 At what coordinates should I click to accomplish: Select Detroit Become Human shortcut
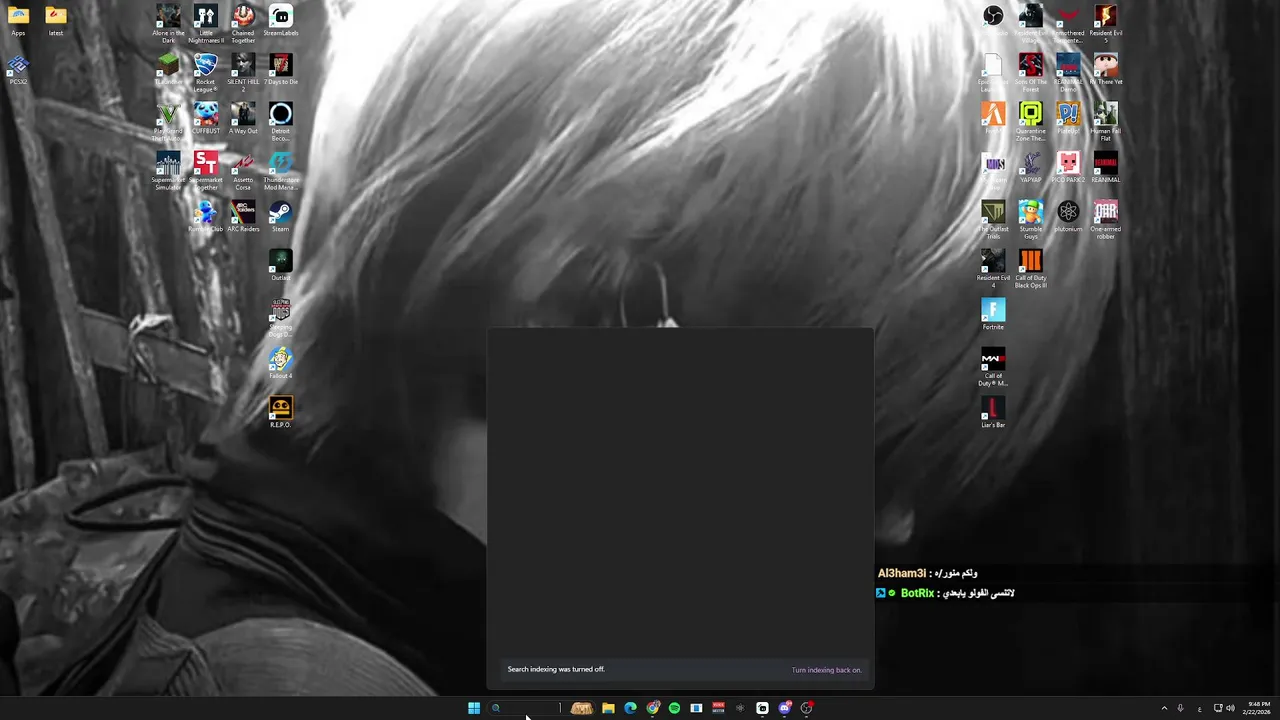click(x=281, y=122)
